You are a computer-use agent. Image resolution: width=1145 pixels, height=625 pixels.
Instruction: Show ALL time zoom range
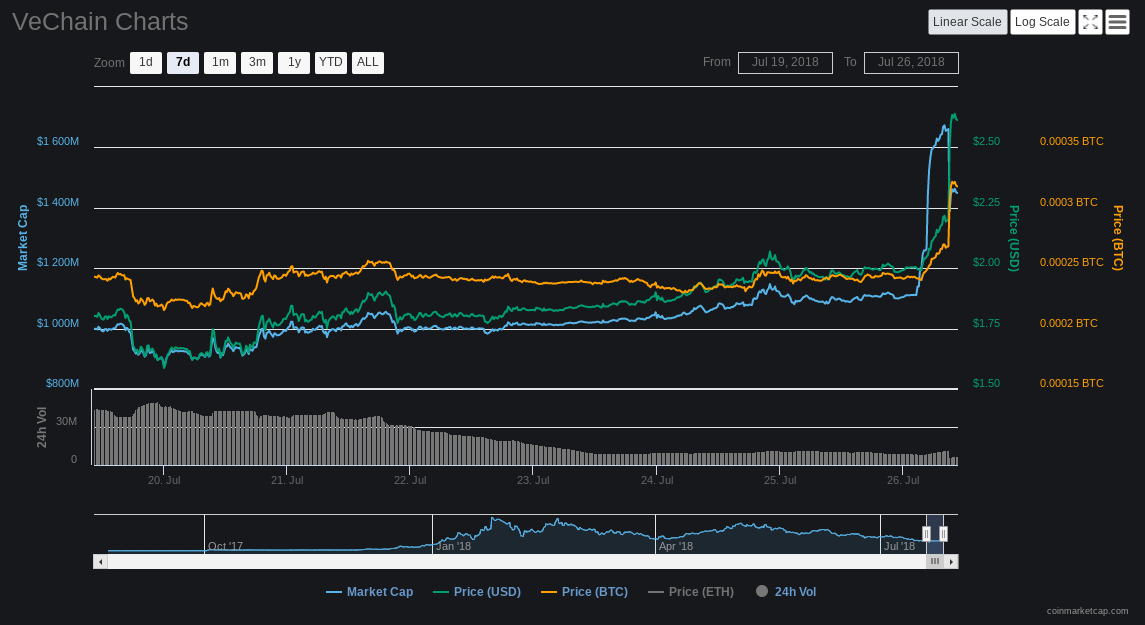[x=368, y=63]
